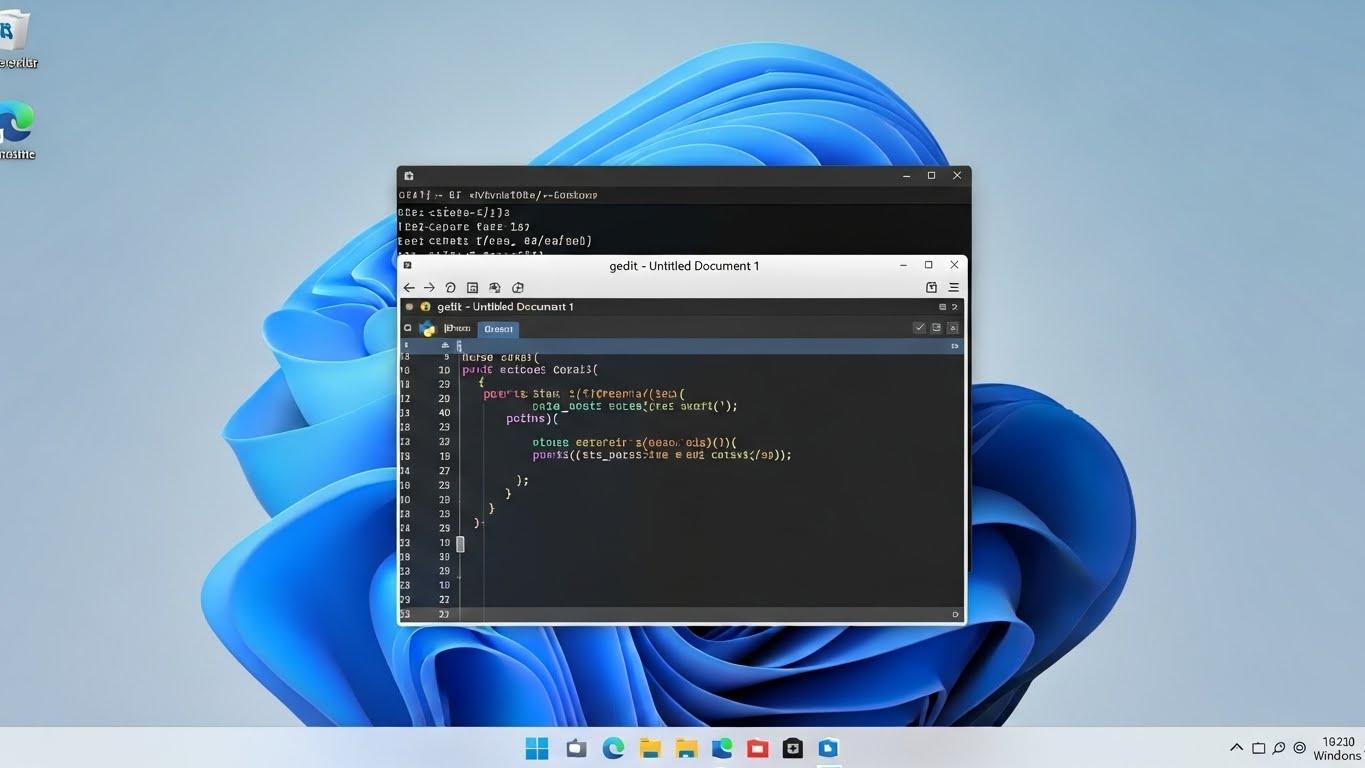Open the Undo history icon in the toolbar
Screen dimensions: 1365x768
click(x=450, y=287)
